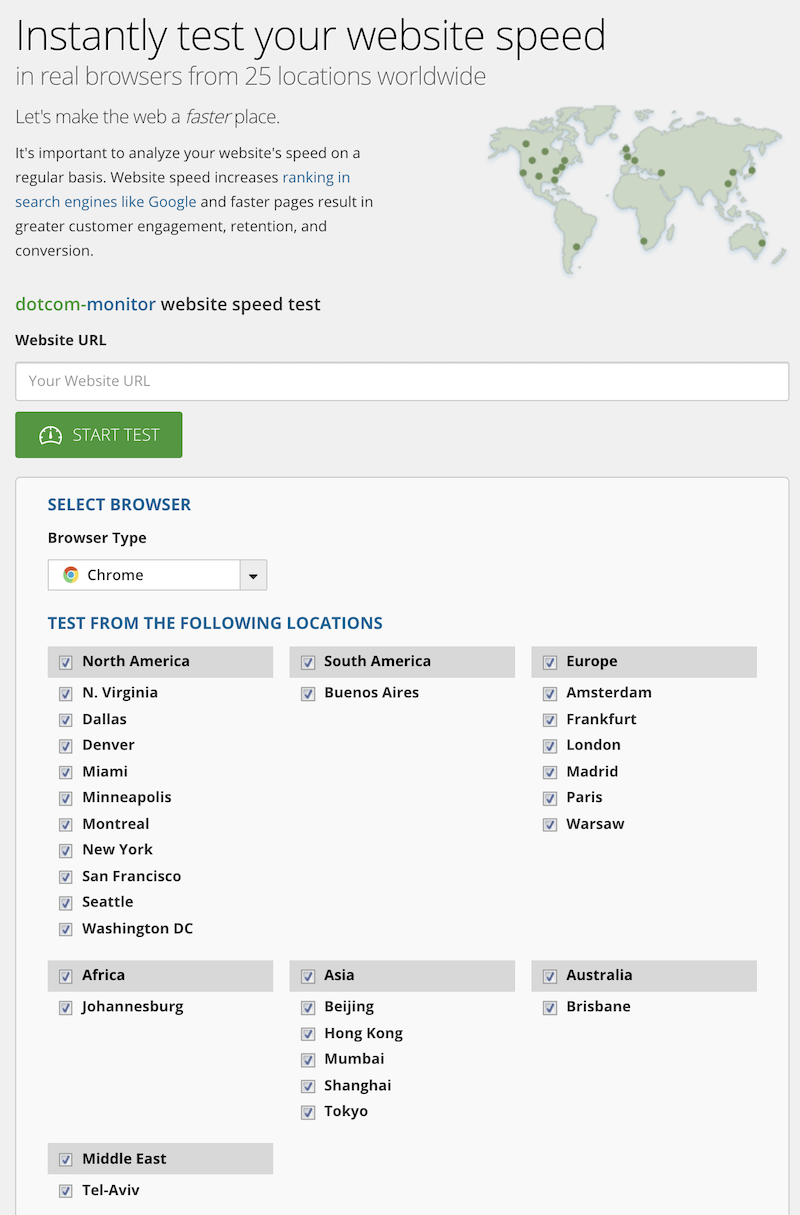Deselect the Tokyo checkbox
This screenshot has height=1215, width=800.
(x=308, y=1112)
